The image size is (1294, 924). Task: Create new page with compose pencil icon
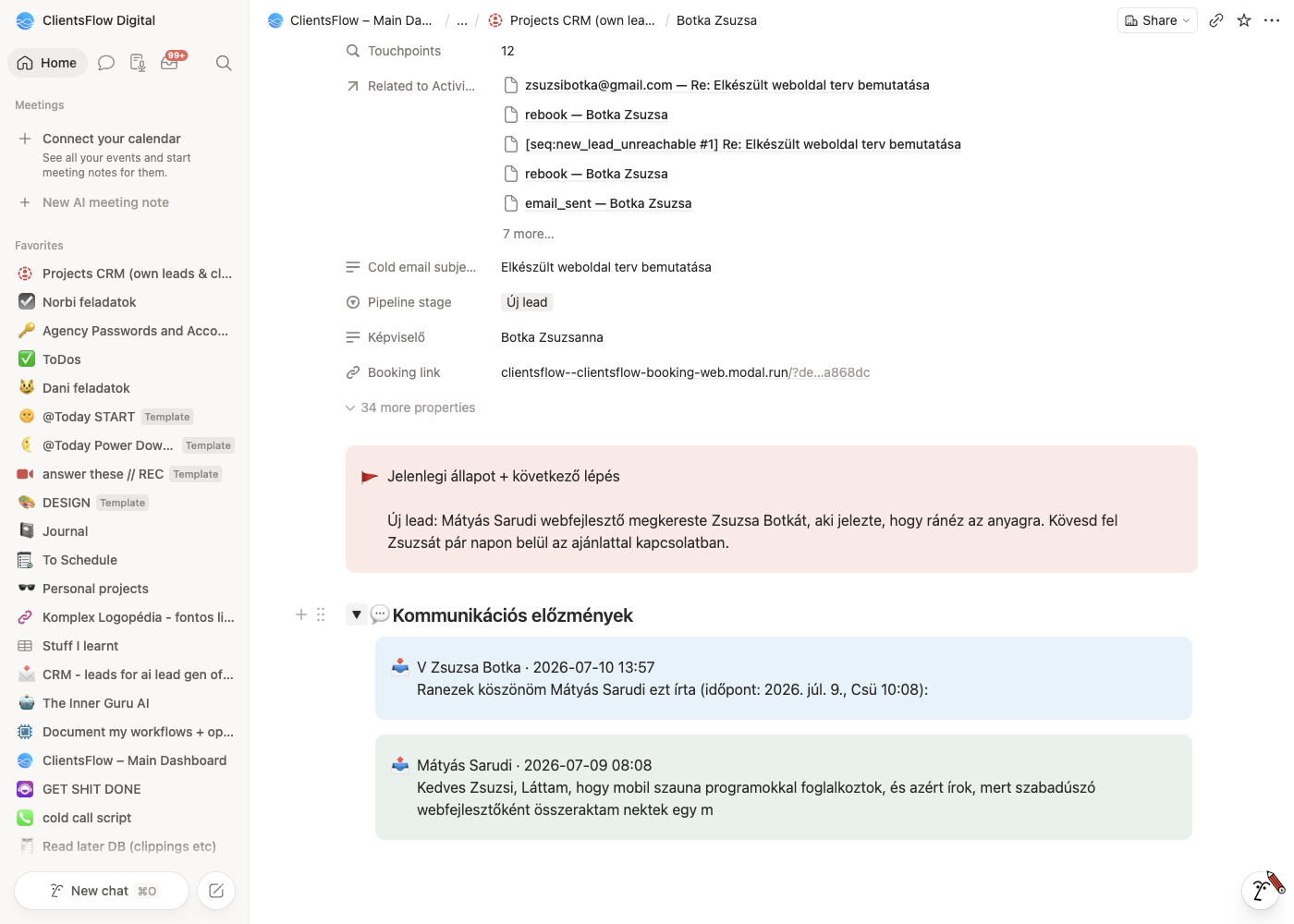[216, 891]
